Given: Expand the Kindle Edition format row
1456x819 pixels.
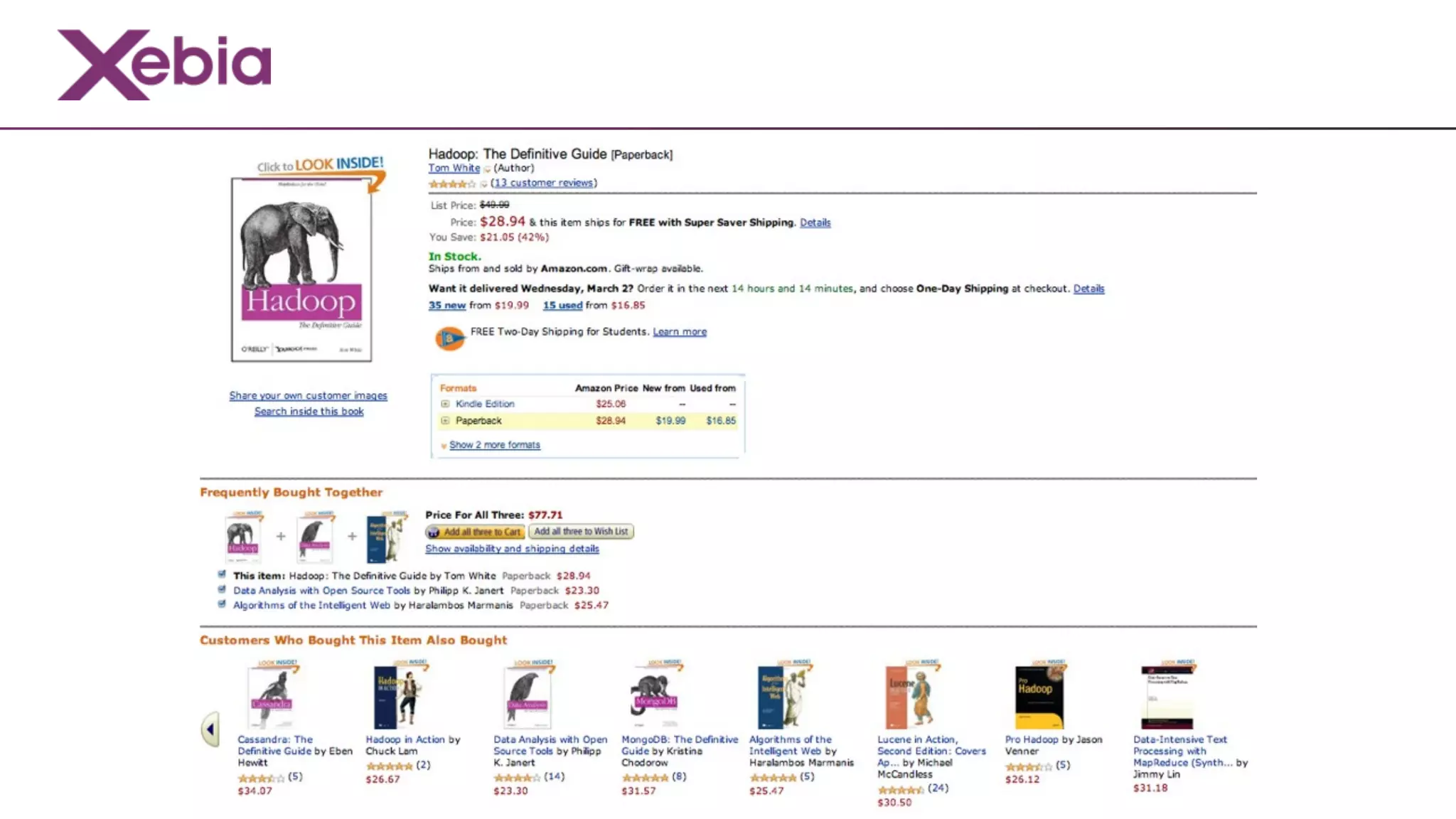Looking at the screenshot, I should (x=445, y=404).
